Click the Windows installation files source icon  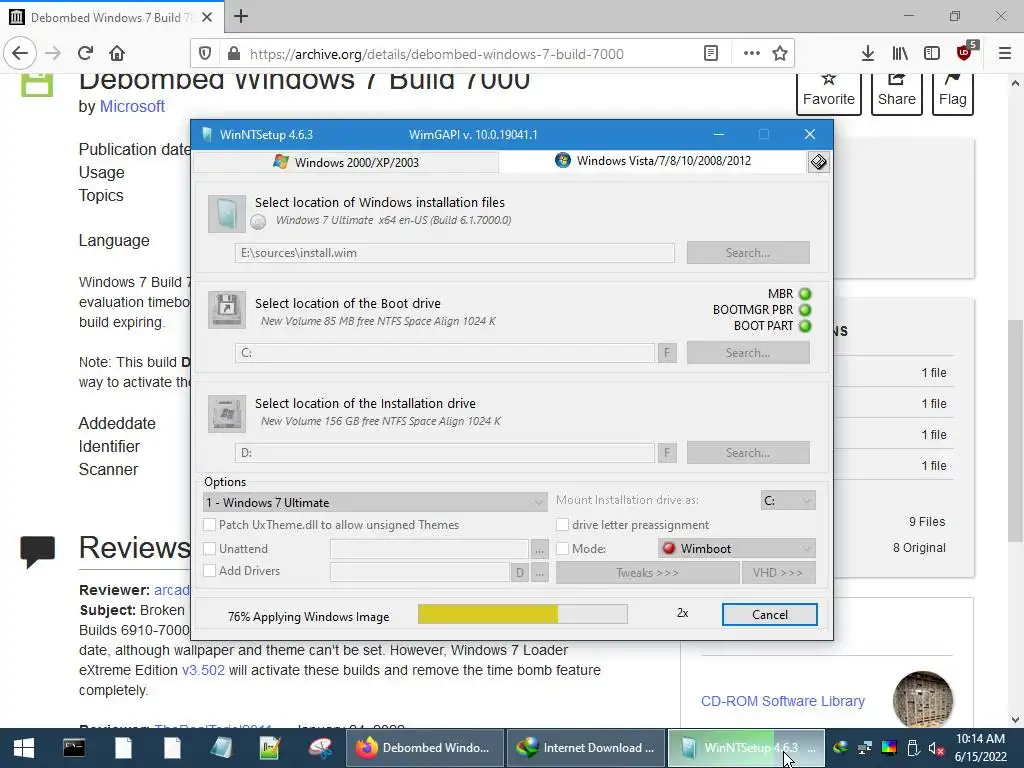click(x=227, y=214)
